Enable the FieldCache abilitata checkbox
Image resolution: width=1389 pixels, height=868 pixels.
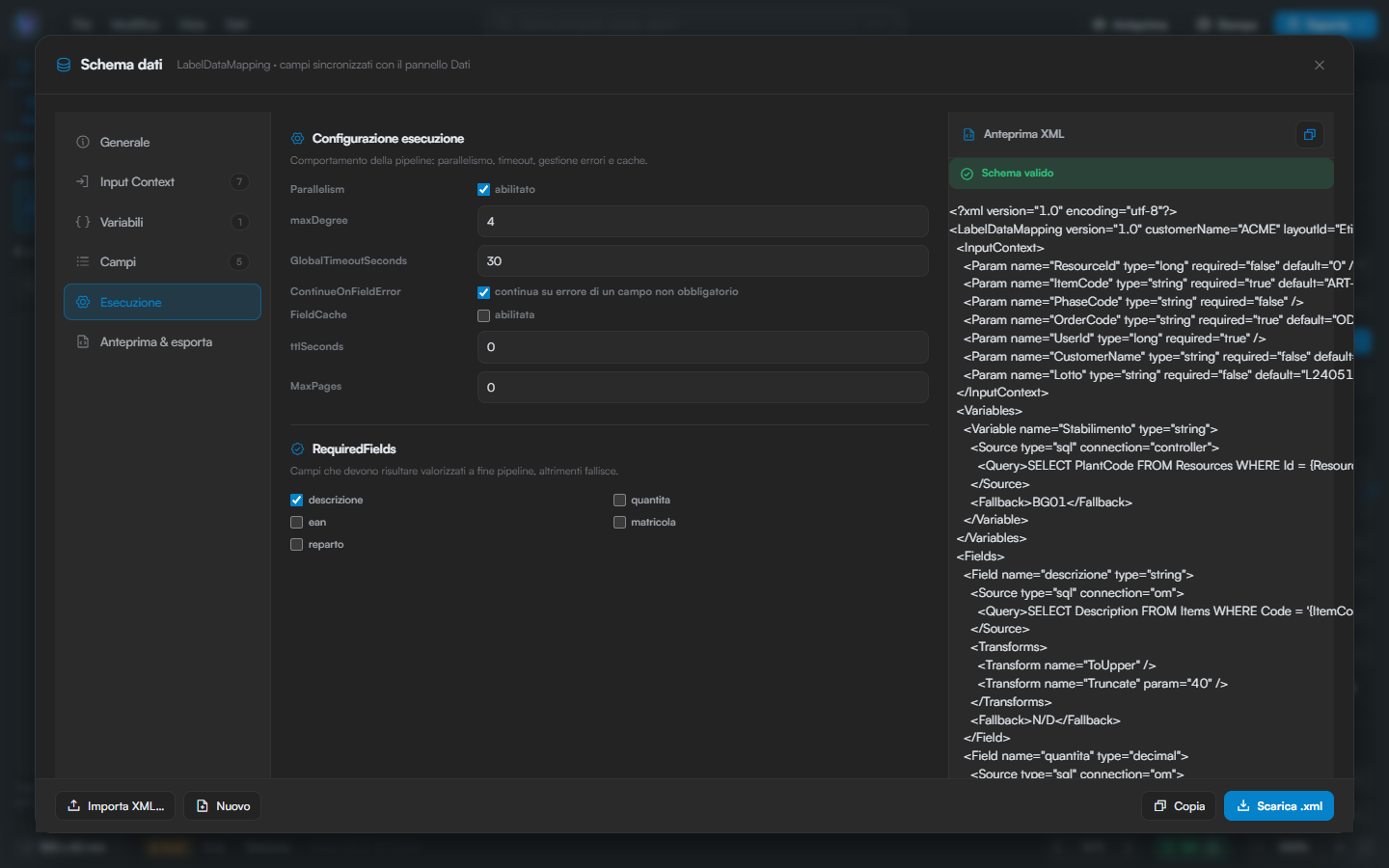[483, 315]
